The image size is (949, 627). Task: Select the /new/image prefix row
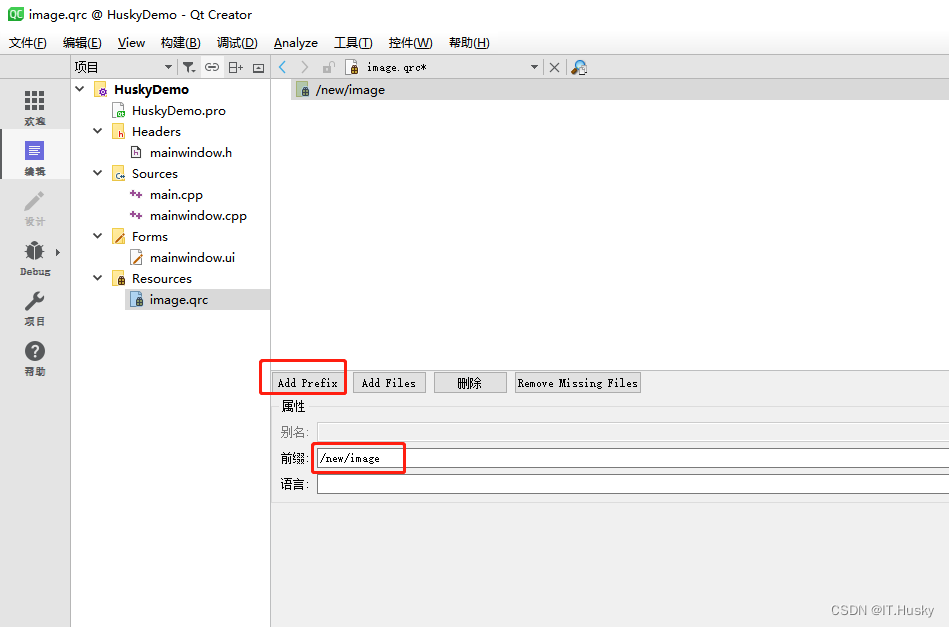(620, 90)
